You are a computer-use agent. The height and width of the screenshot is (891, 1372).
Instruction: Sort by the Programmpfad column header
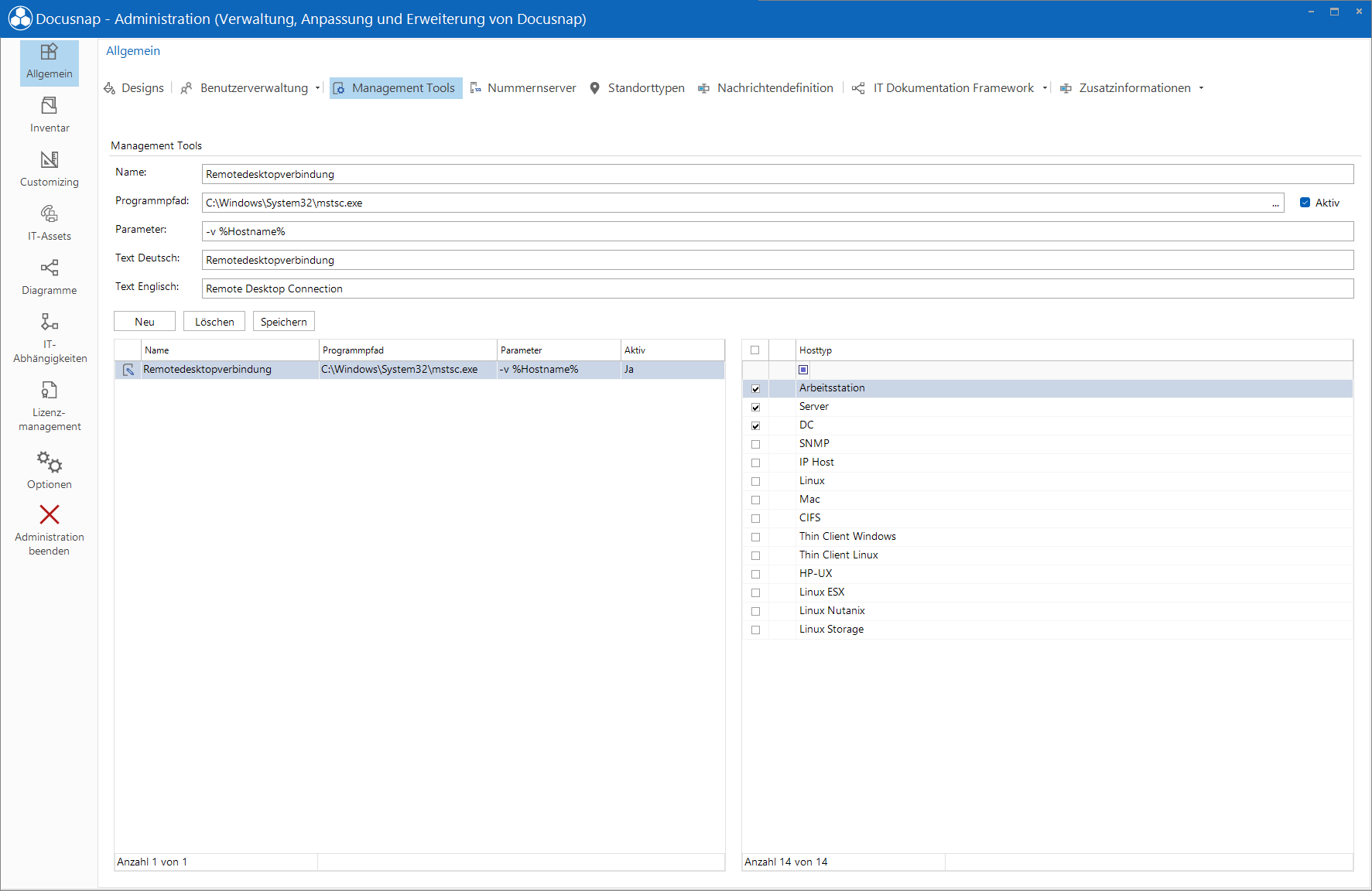[407, 350]
